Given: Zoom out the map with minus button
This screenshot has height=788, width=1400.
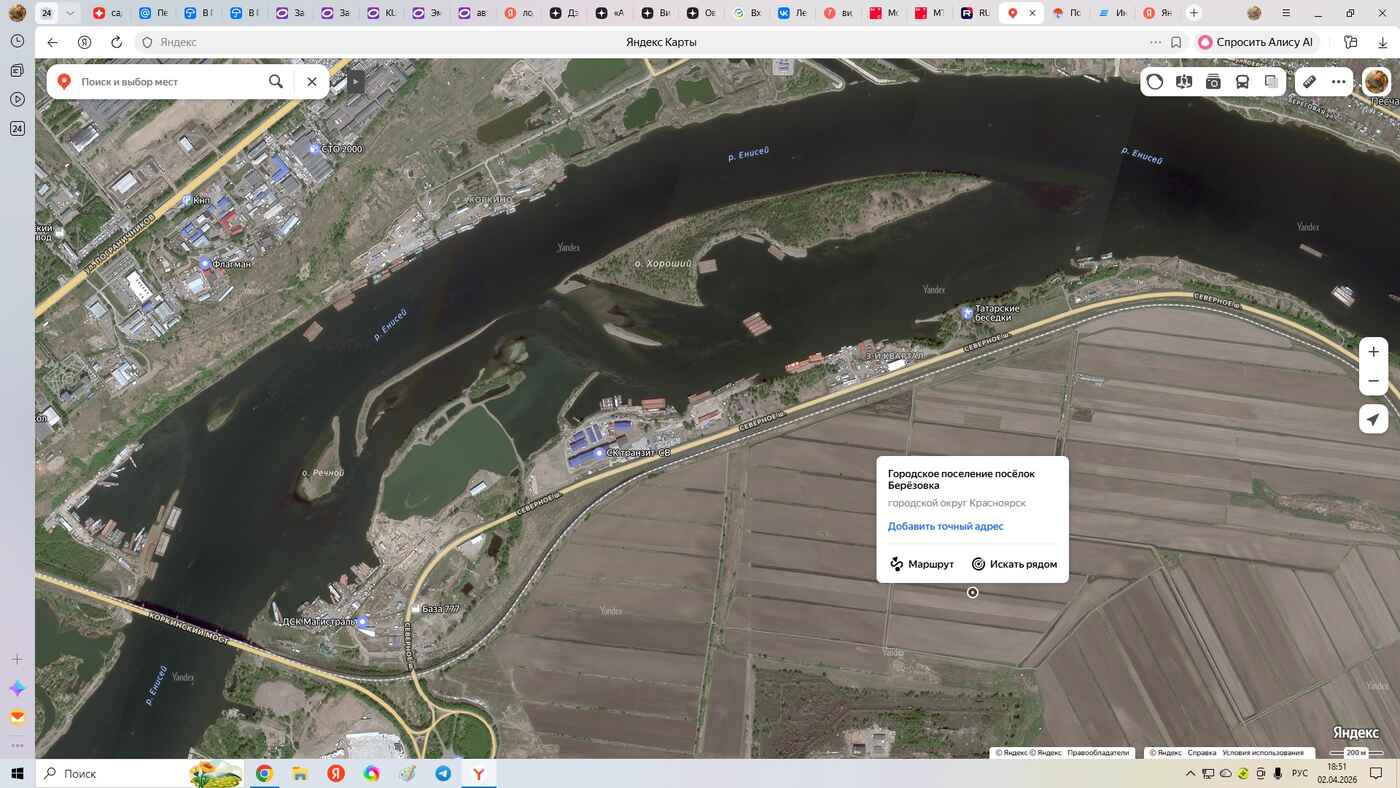Looking at the screenshot, I should pos(1373,381).
